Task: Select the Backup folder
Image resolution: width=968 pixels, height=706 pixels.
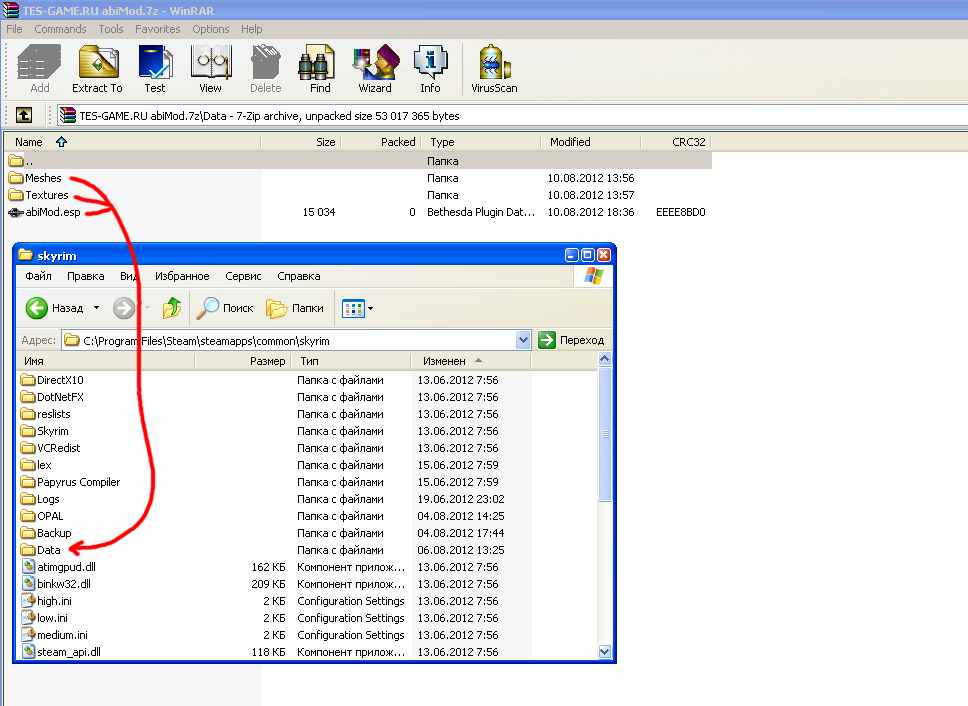Action: tap(46, 533)
